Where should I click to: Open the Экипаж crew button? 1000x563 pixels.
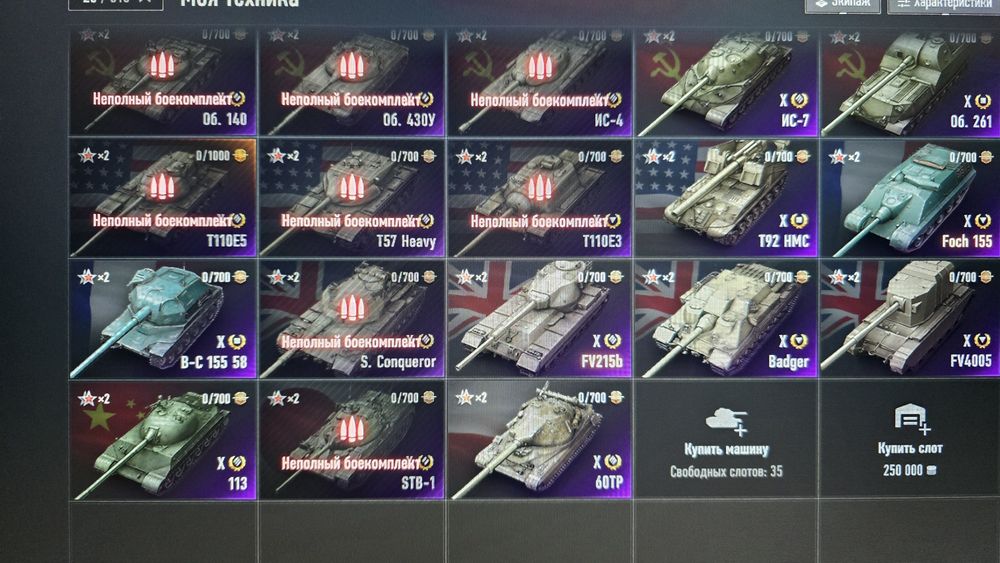click(x=842, y=4)
